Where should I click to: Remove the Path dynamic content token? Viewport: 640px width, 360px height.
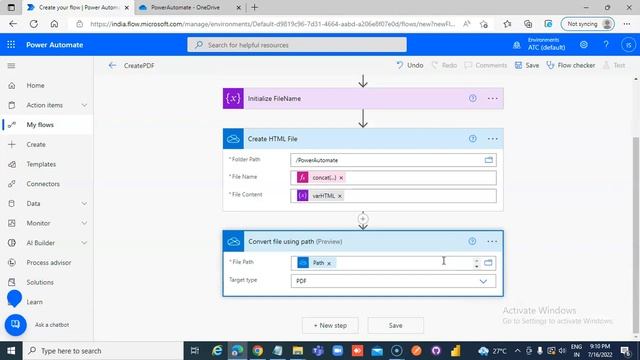coord(329,263)
